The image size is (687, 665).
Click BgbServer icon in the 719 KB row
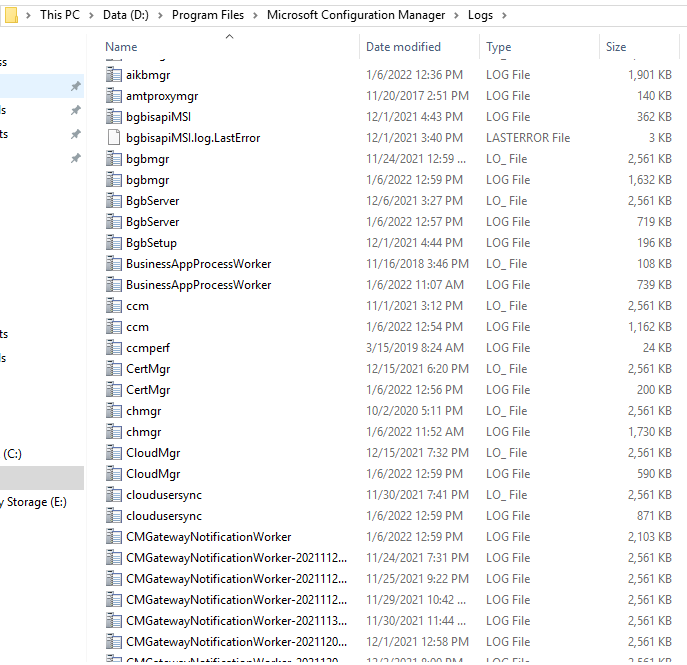[114, 222]
